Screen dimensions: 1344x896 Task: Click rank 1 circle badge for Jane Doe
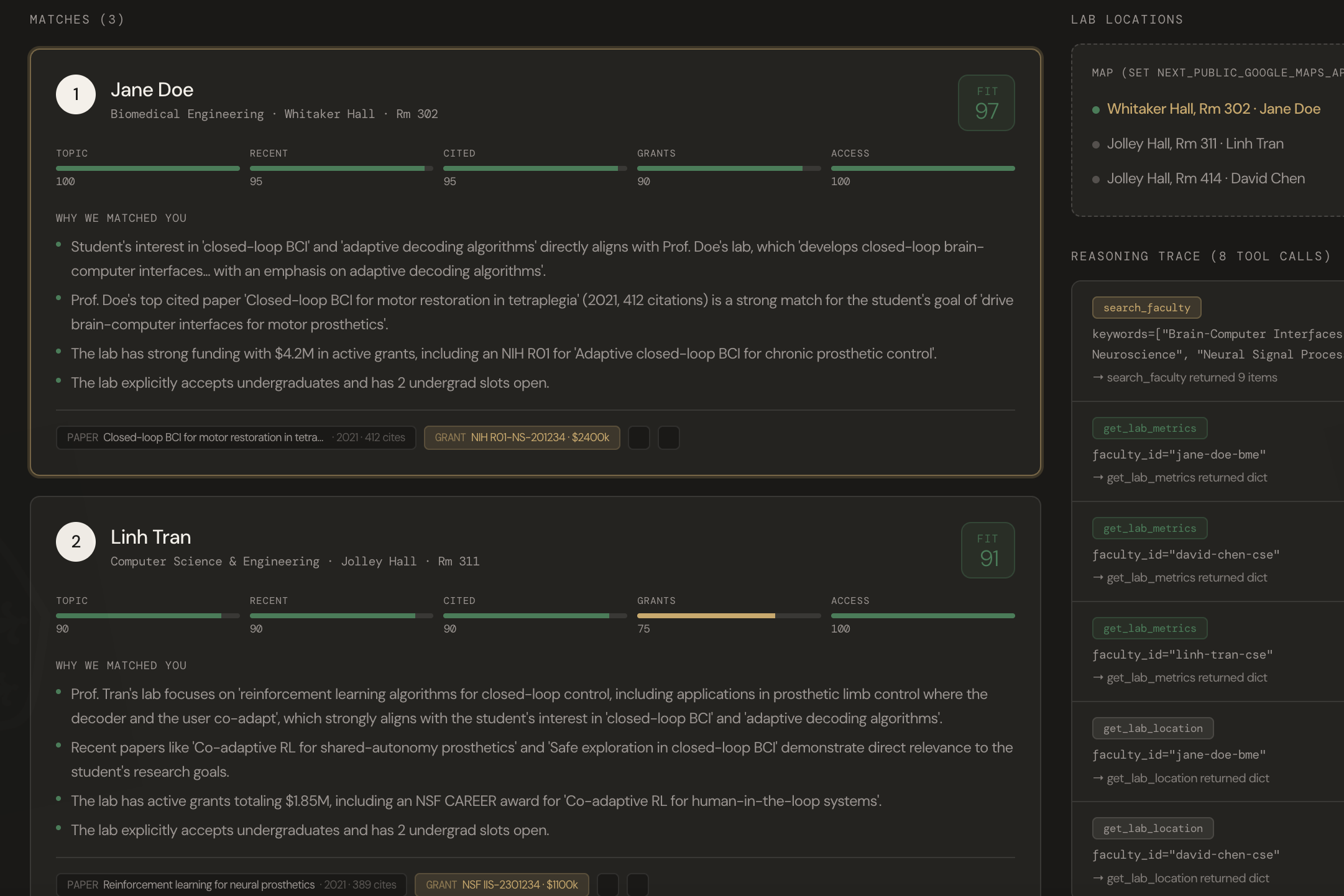(x=76, y=94)
